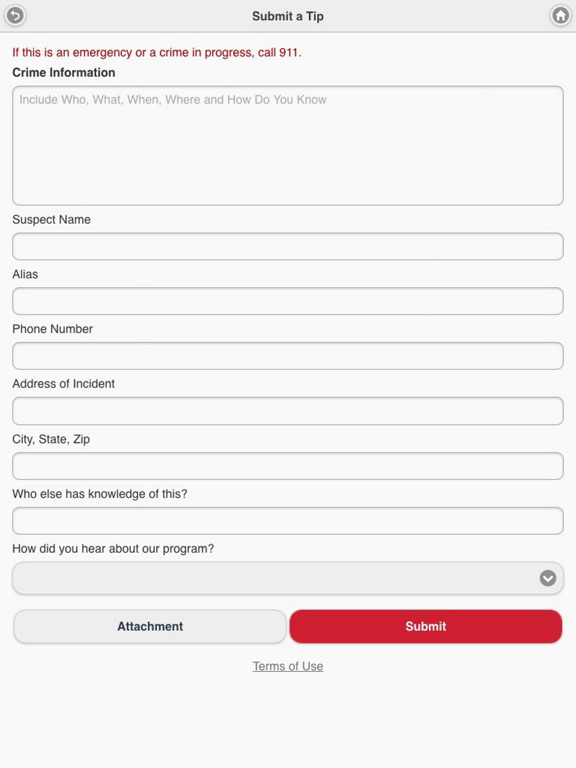Tap the Attachment button

point(150,626)
